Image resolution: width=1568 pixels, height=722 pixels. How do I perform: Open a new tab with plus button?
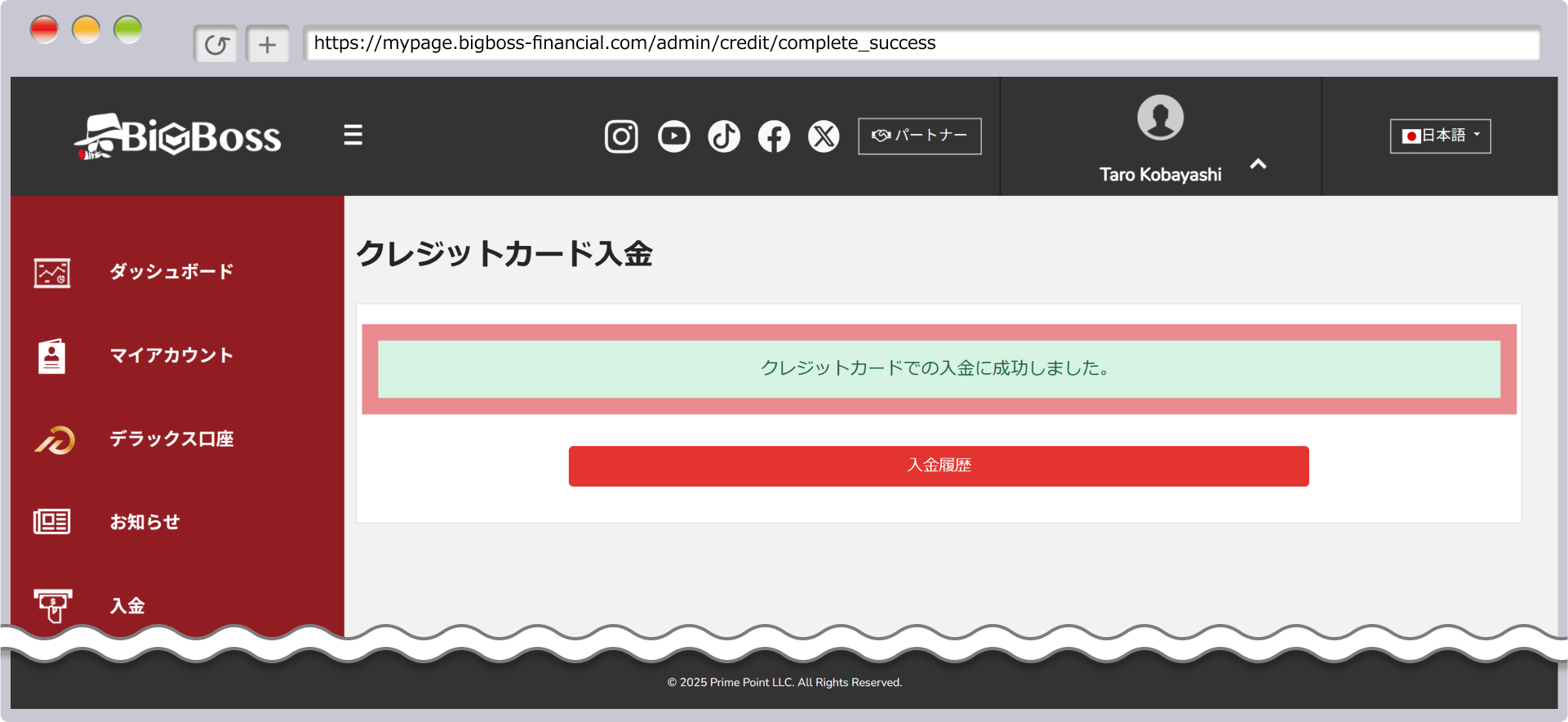pos(268,44)
